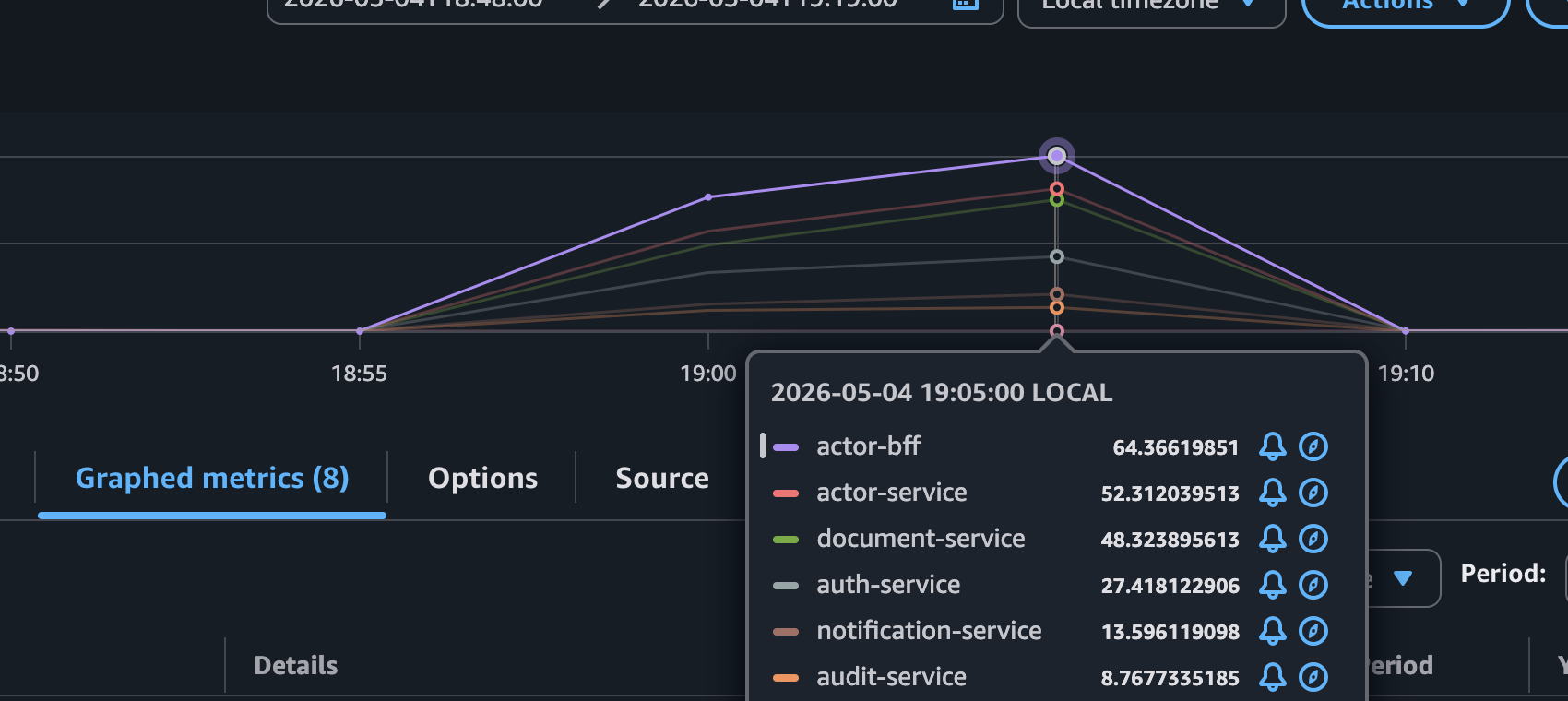Click the audit-service label in tooltip
The image size is (1568, 701).
tap(891, 677)
